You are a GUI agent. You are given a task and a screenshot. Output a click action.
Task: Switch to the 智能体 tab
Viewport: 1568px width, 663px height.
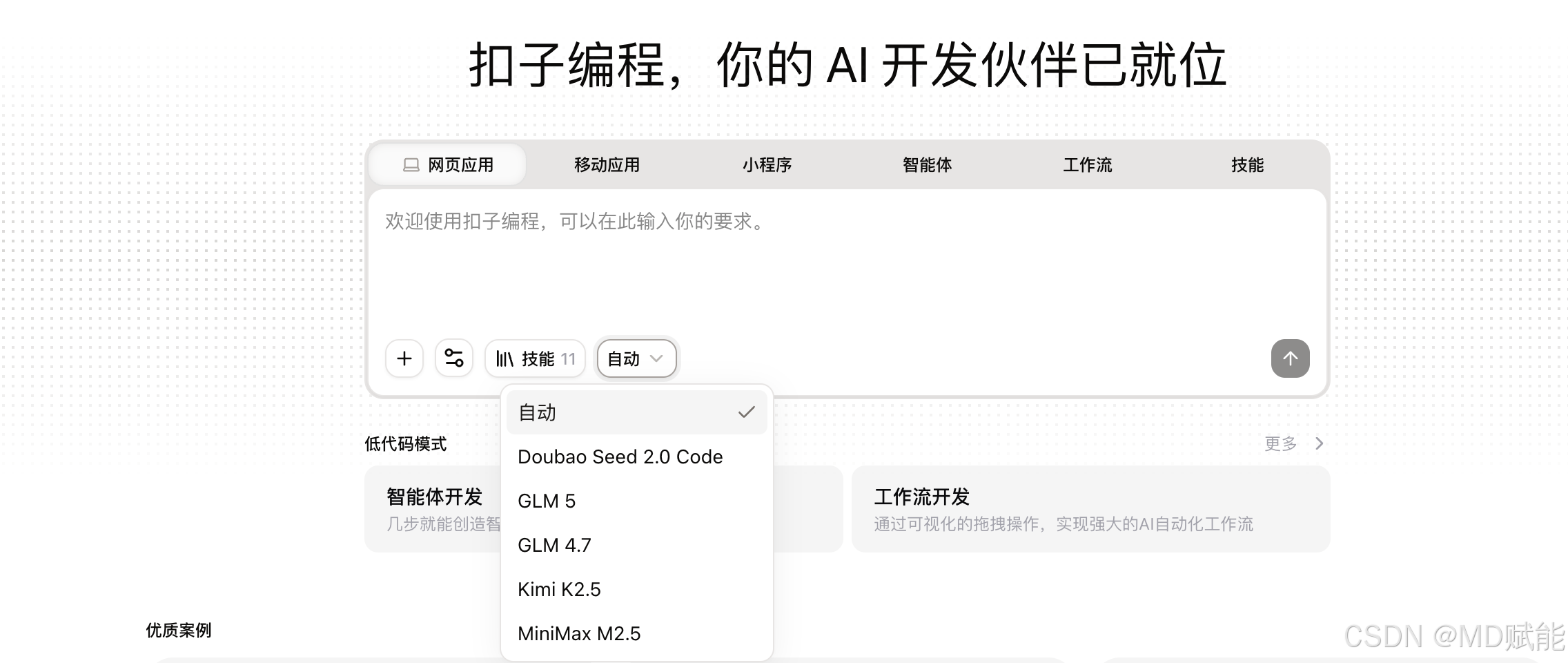[926, 164]
